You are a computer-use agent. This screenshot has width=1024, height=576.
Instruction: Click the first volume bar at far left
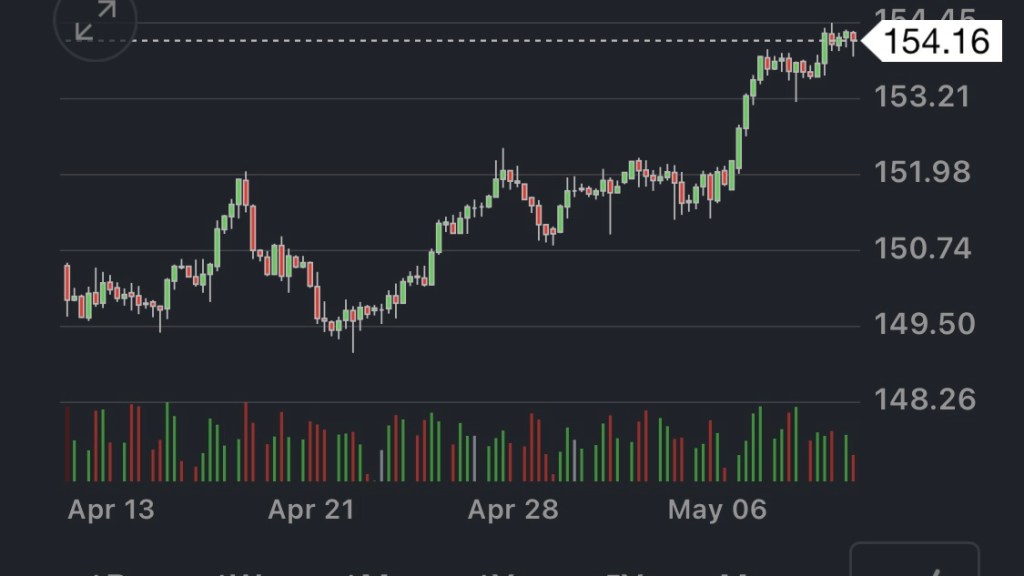pyautogui.click(x=67, y=444)
